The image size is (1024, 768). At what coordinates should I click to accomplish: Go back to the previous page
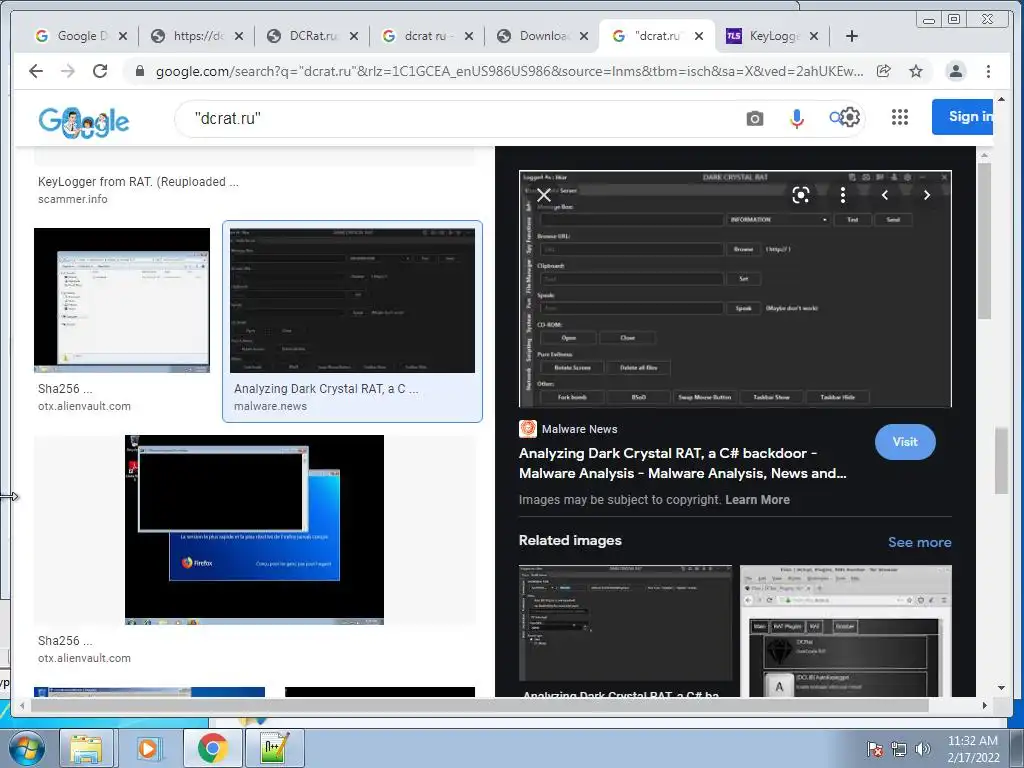tap(36, 71)
